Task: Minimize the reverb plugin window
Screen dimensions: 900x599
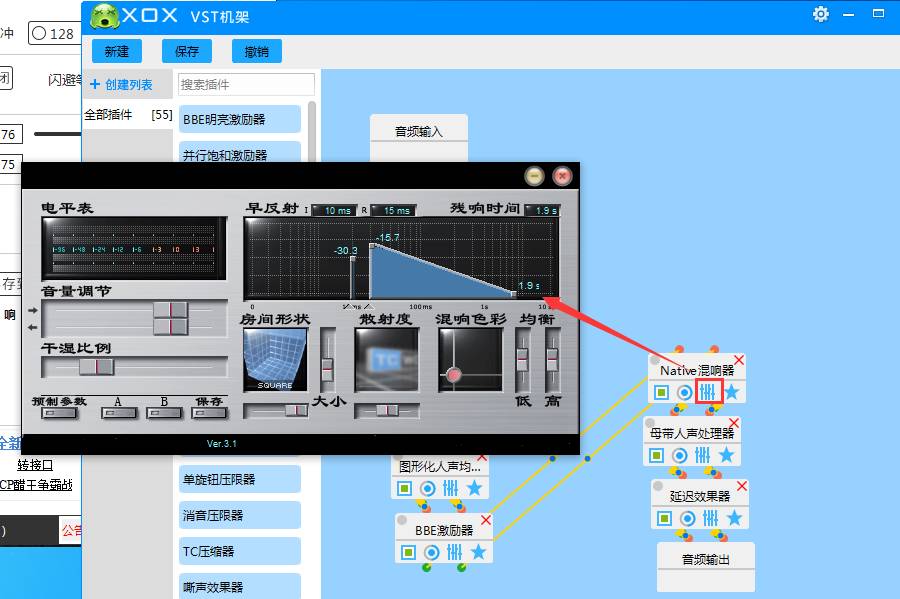Action: (x=534, y=176)
